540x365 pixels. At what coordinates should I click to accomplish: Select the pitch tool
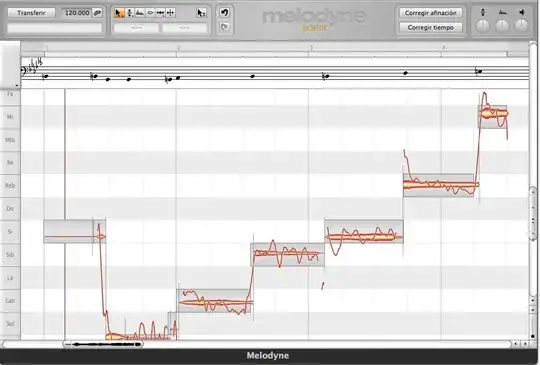point(130,13)
